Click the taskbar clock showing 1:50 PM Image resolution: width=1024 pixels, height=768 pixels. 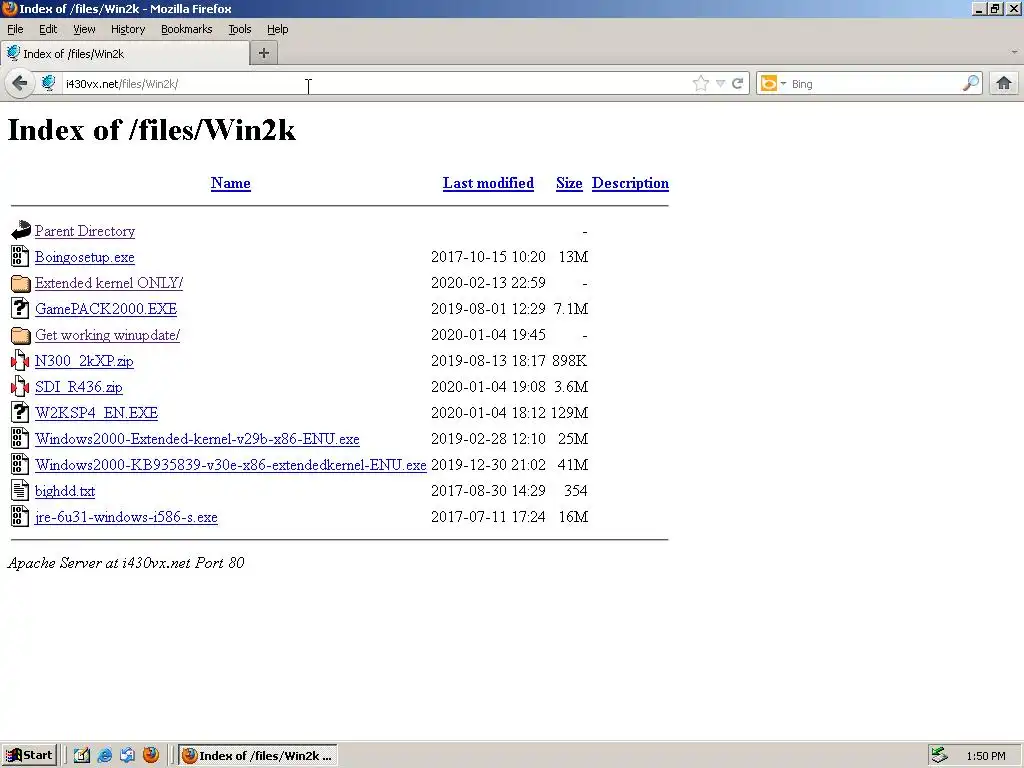[986, 756]
